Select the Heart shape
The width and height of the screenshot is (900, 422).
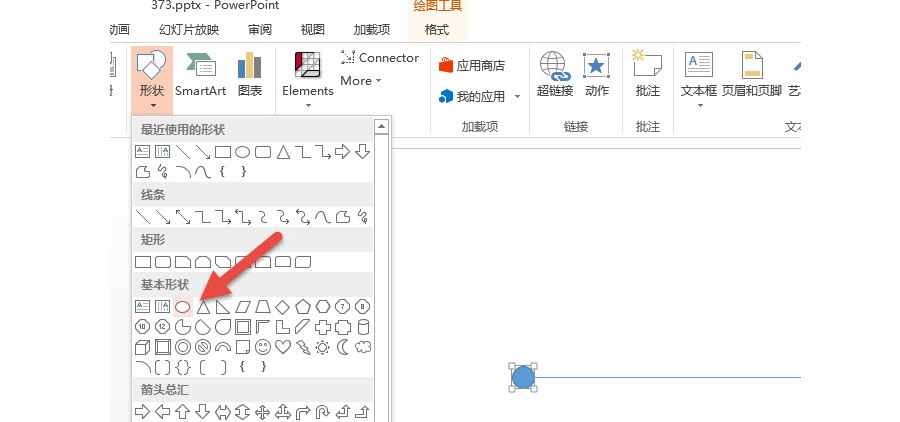tap(283, 347)
